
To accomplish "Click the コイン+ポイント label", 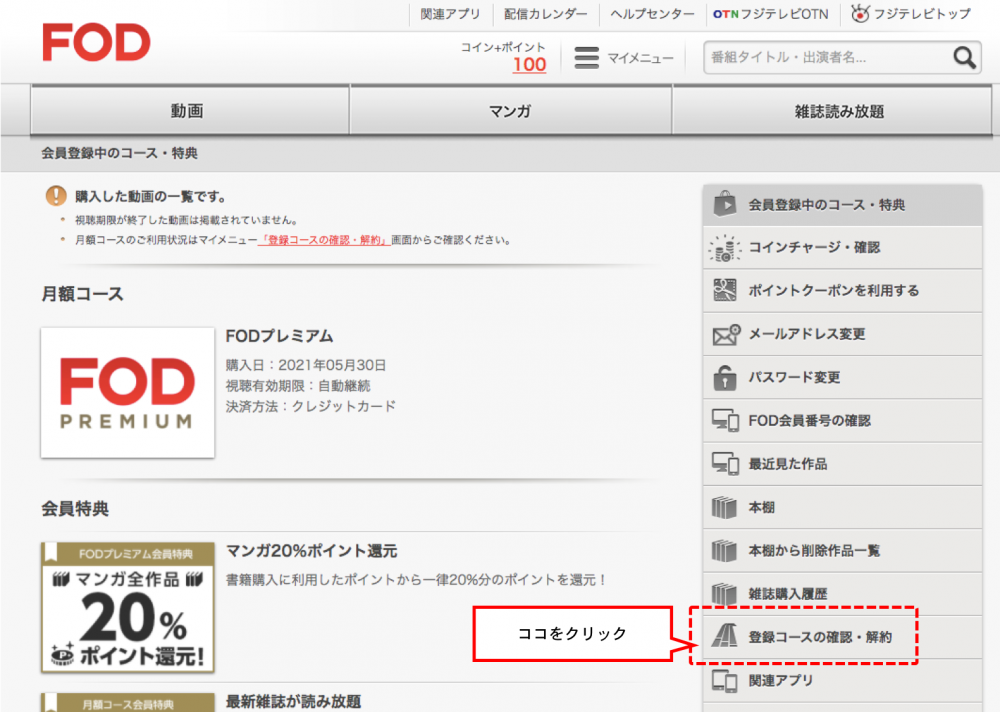I will pyautogui.click(x=503, y=47).
